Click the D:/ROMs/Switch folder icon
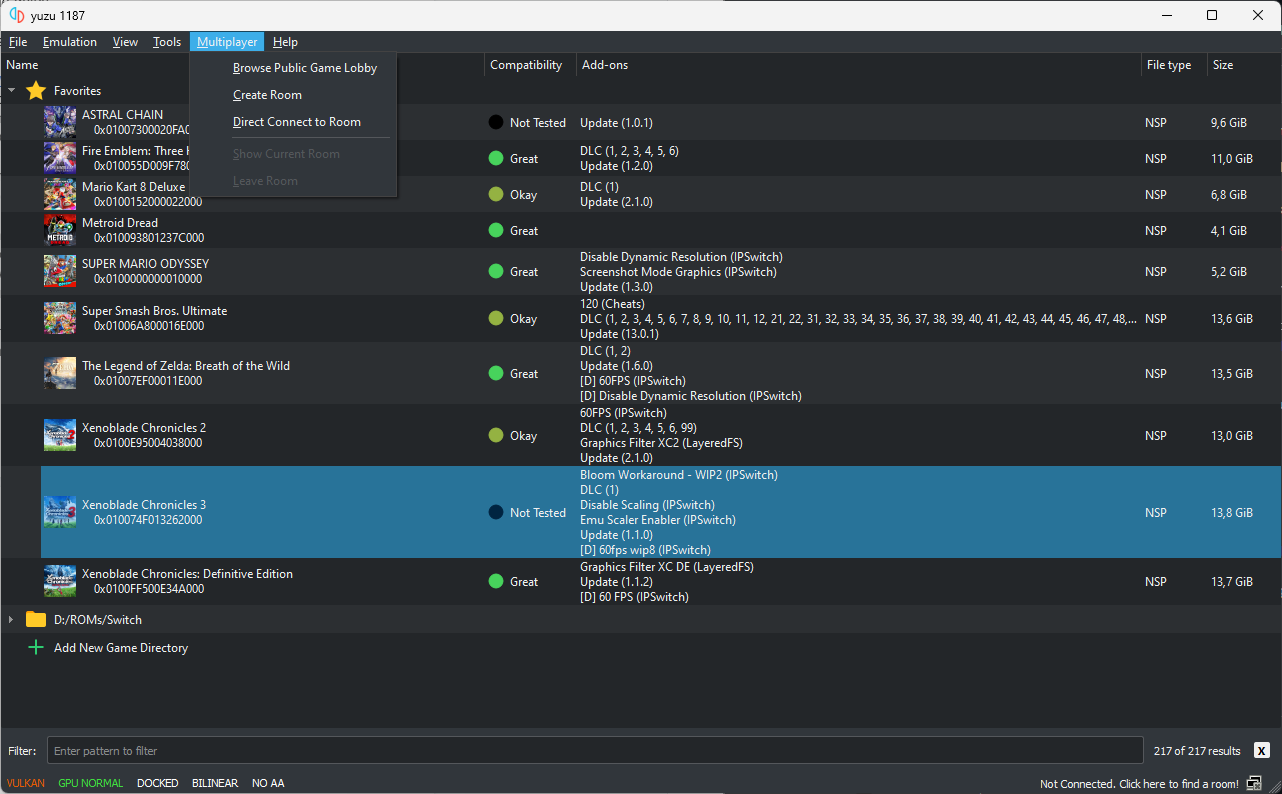Image resolution: width=1282 pixels, height=794 pixels. (x=36, y=619)
